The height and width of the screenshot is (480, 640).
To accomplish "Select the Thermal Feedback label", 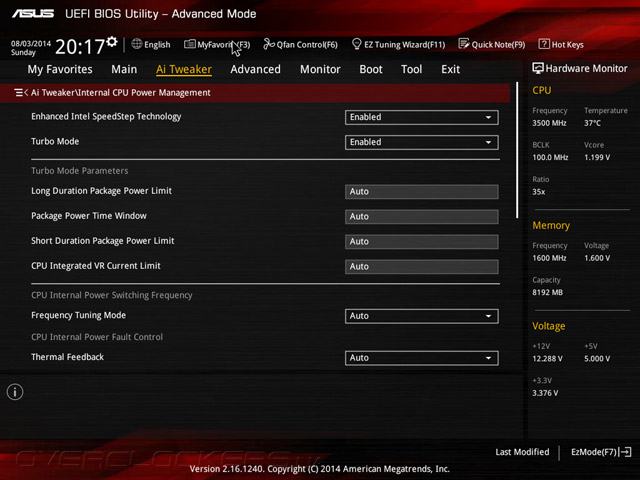I will (x=67, y=357).
